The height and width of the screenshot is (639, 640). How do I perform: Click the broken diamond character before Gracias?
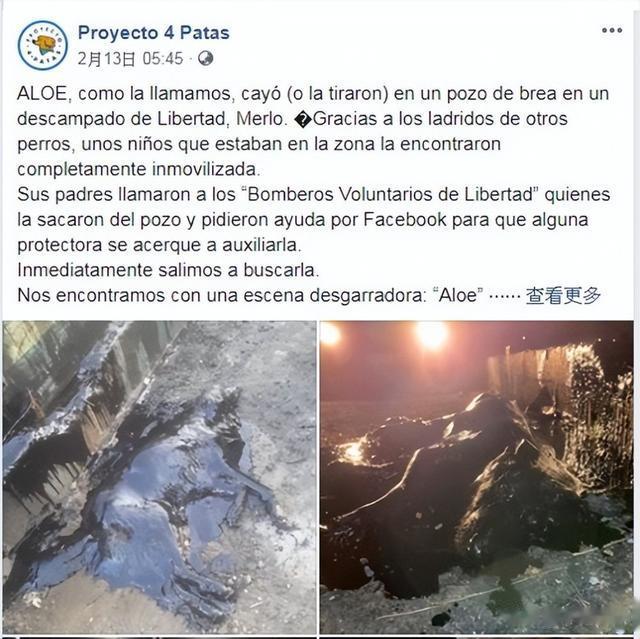point(303,120)
